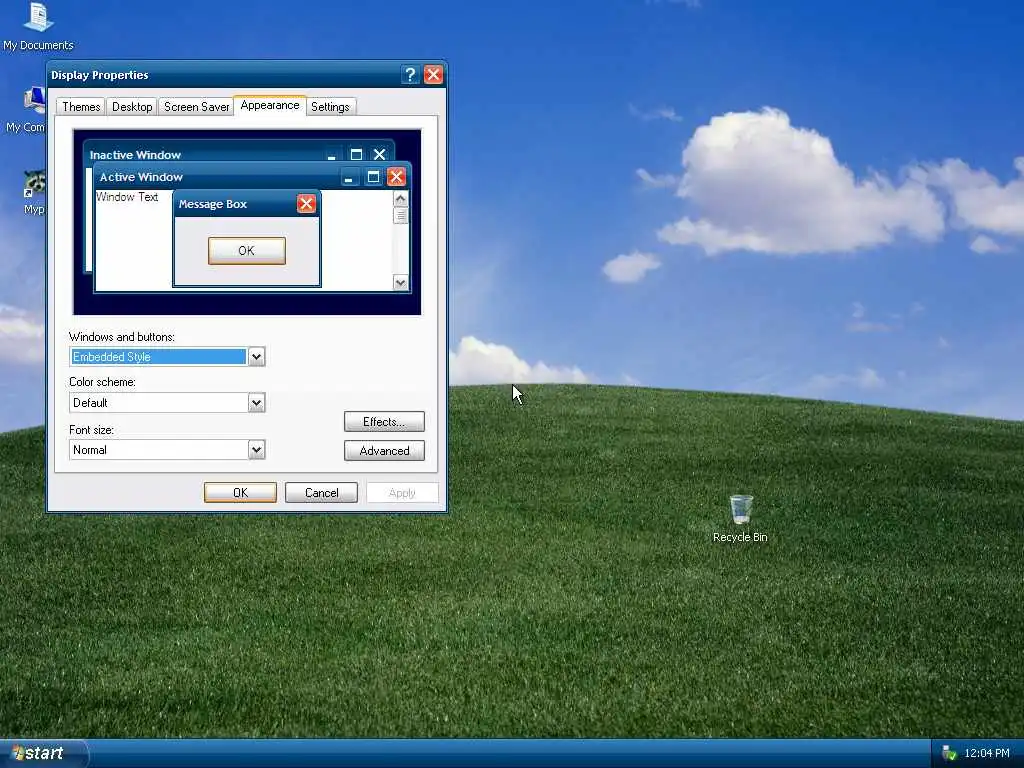
Task: Click the Advanced button
Action: point(384,451)
